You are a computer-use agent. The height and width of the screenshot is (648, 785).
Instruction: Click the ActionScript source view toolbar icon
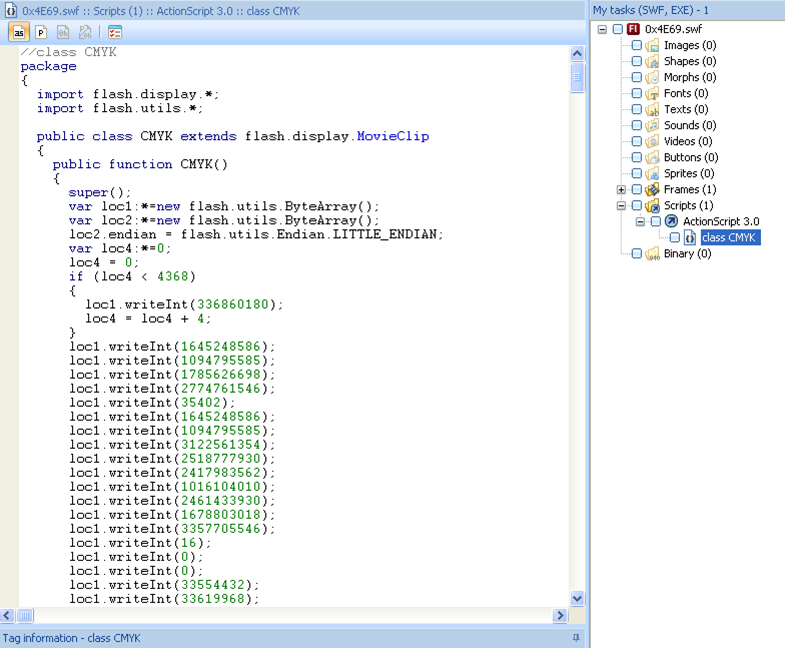pos(19,32)
